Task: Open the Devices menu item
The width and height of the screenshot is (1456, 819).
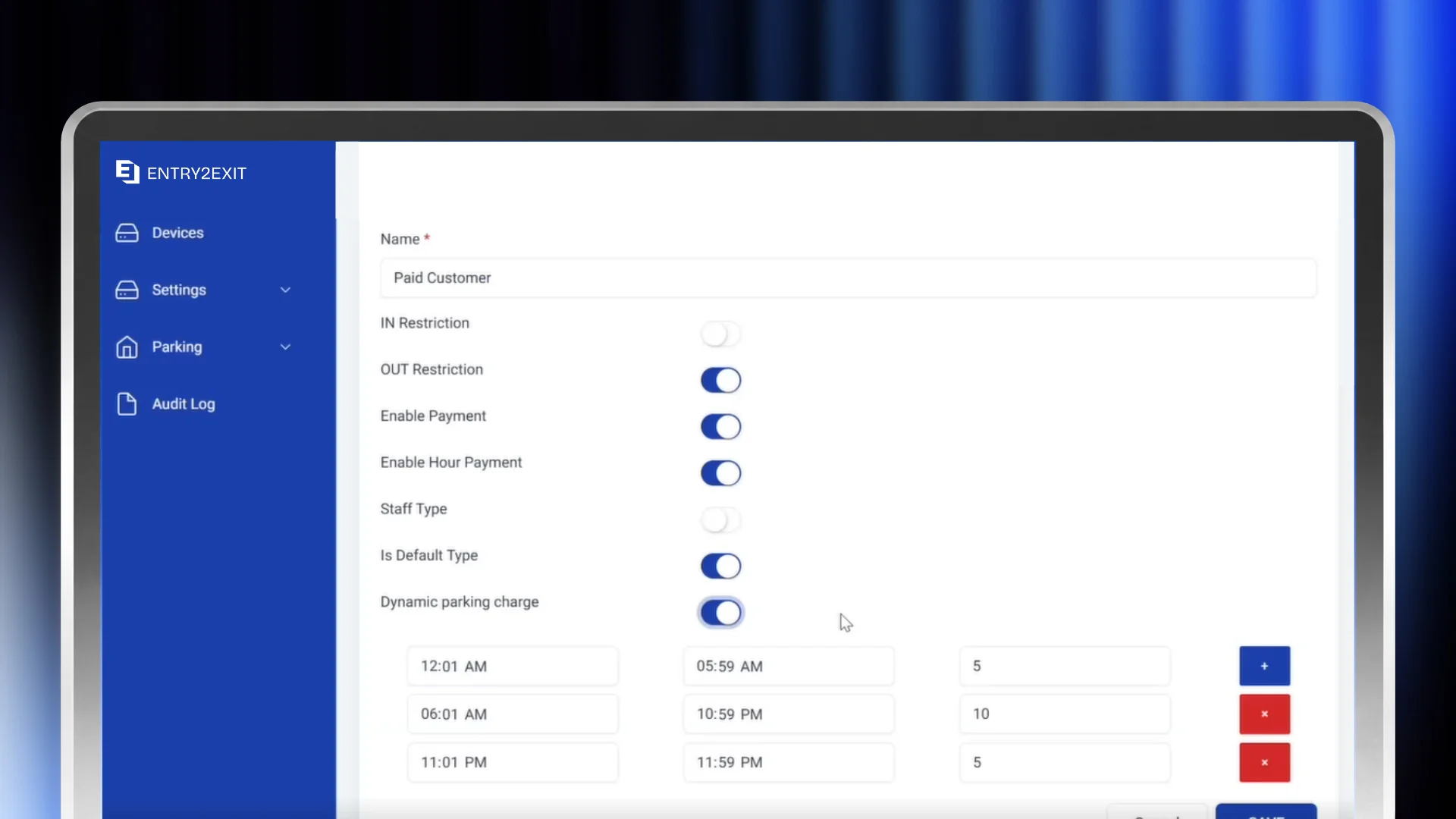Action: tap(177, 233)
